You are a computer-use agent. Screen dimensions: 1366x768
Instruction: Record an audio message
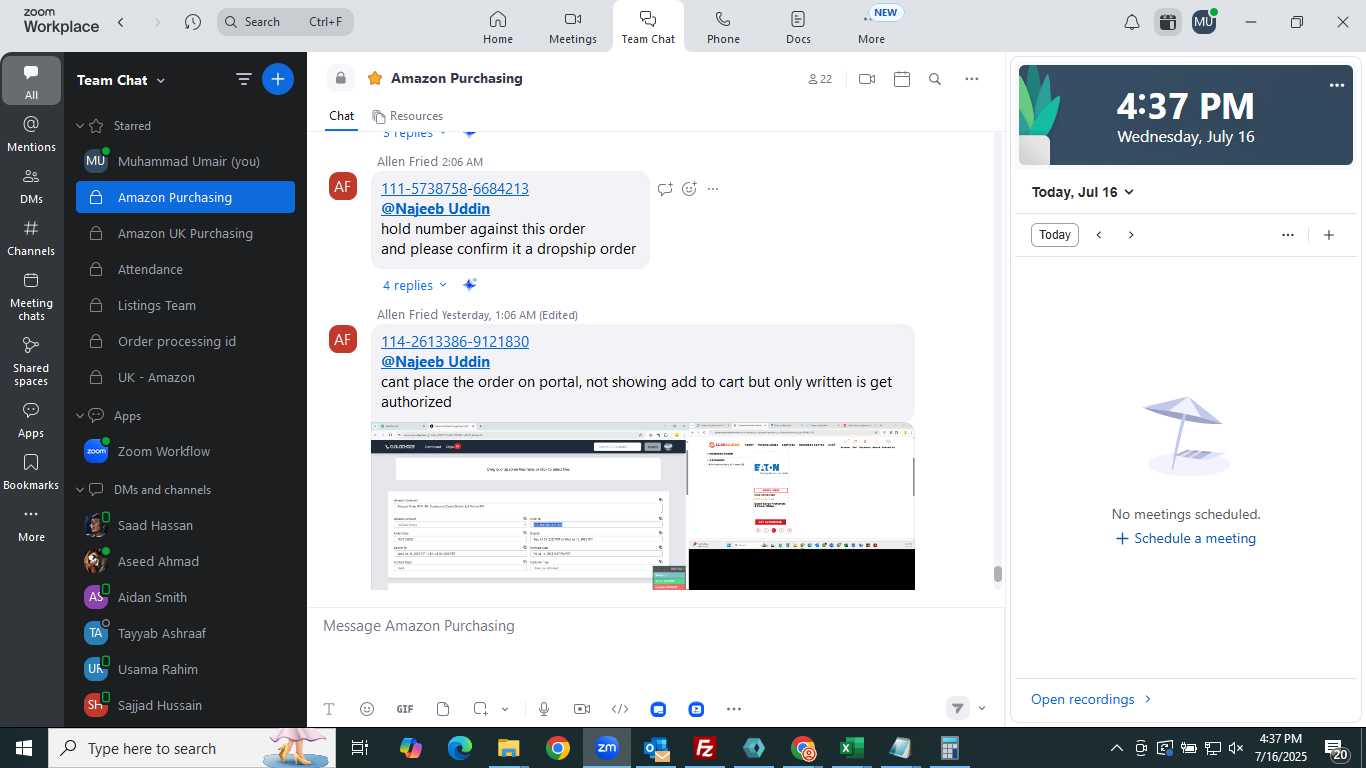pyautogui.click(x=544, y=709)
